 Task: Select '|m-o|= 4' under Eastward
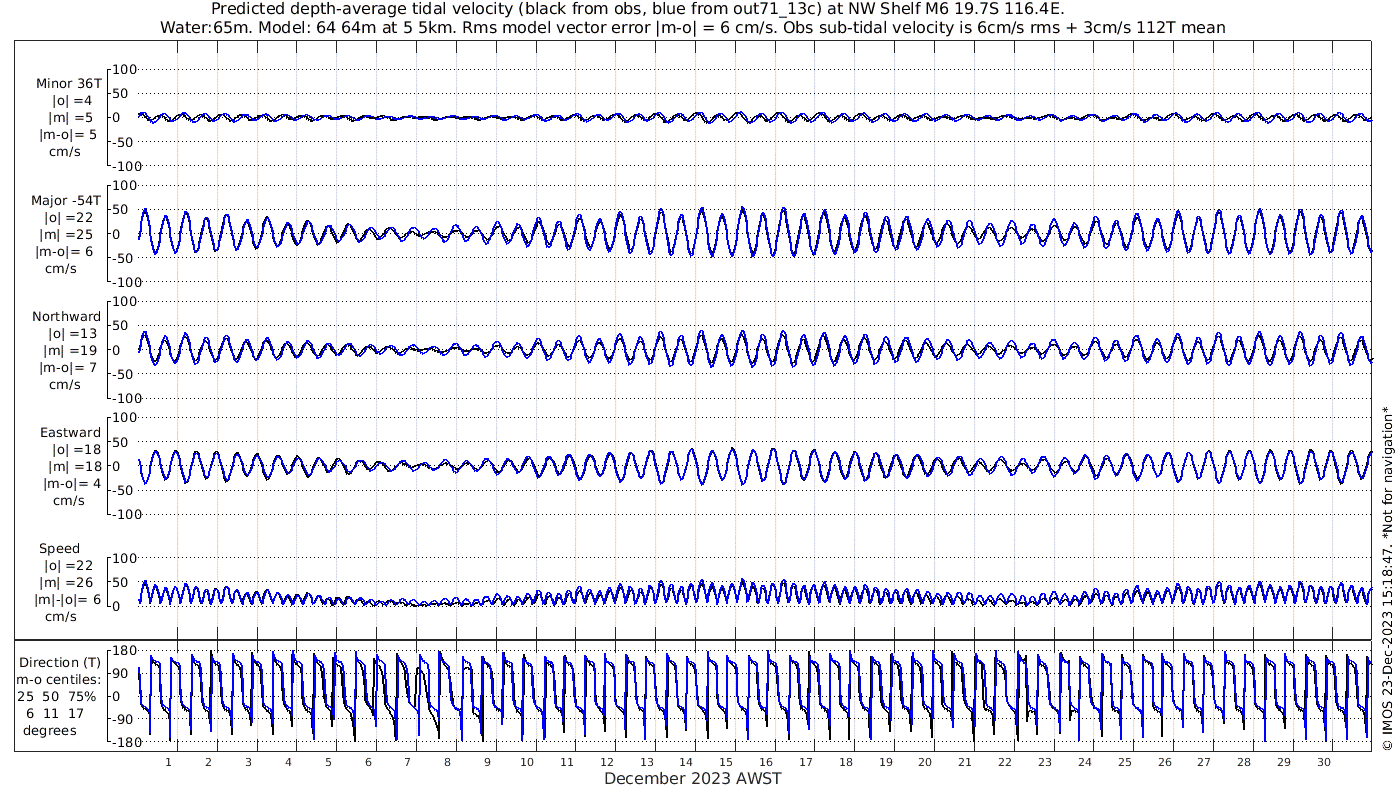point(72,483)
